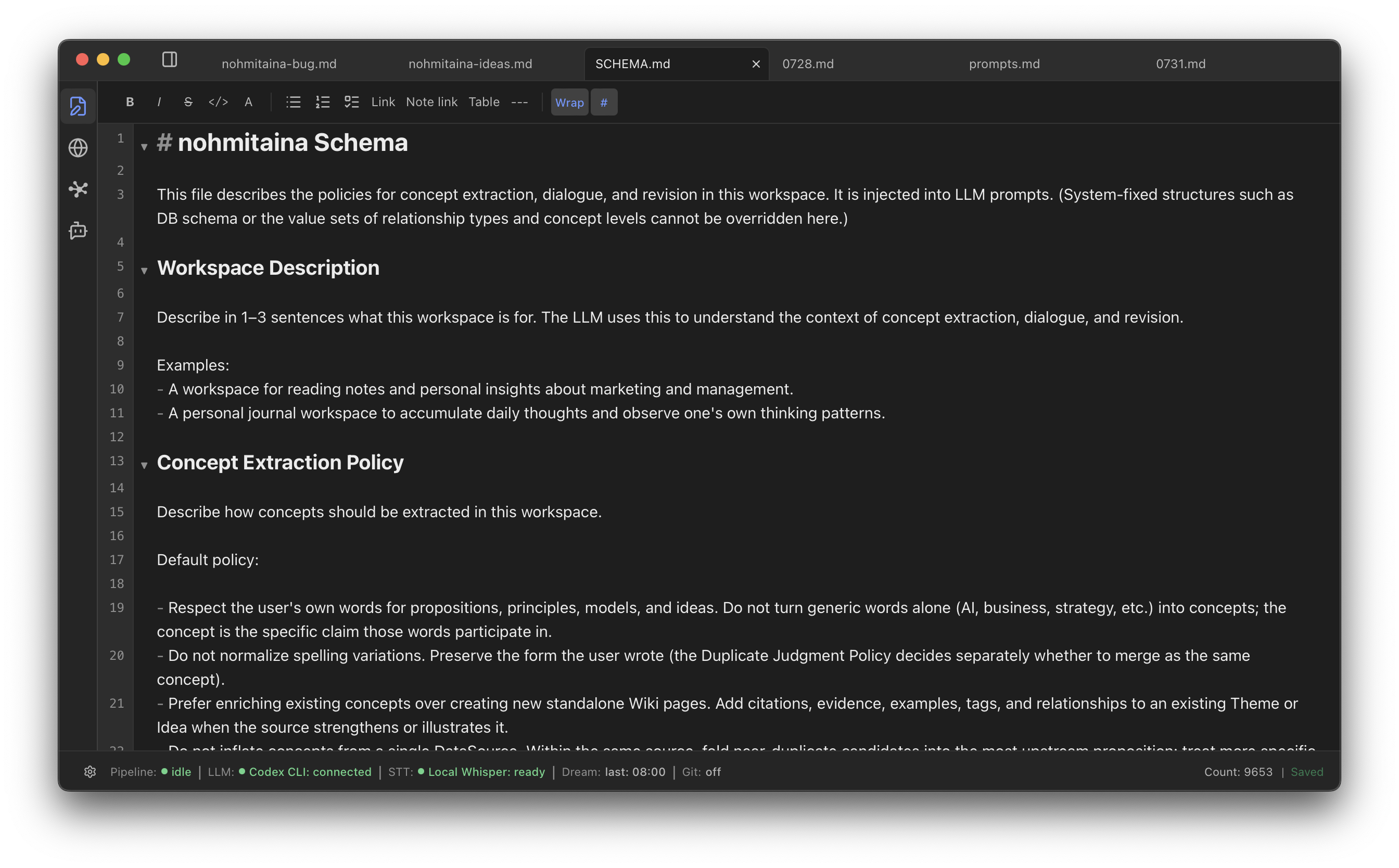Click the Workspace Description heading text
1399x868 pixels.
[x=268, y=268]
